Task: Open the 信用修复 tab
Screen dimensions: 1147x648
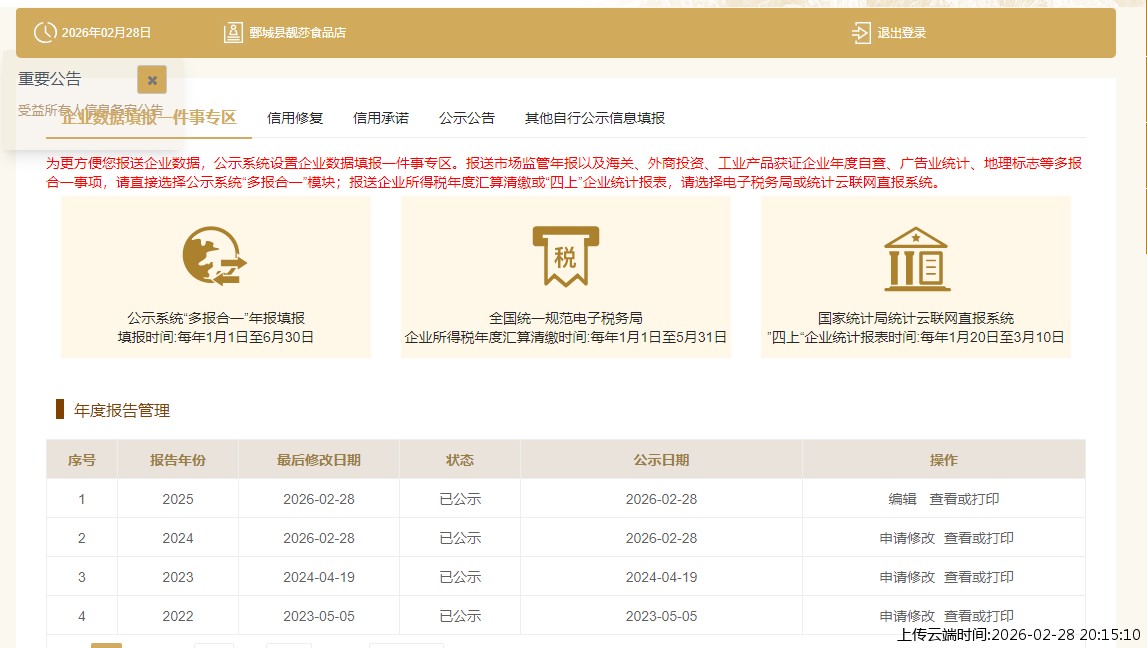Action: tap(295, 118)
